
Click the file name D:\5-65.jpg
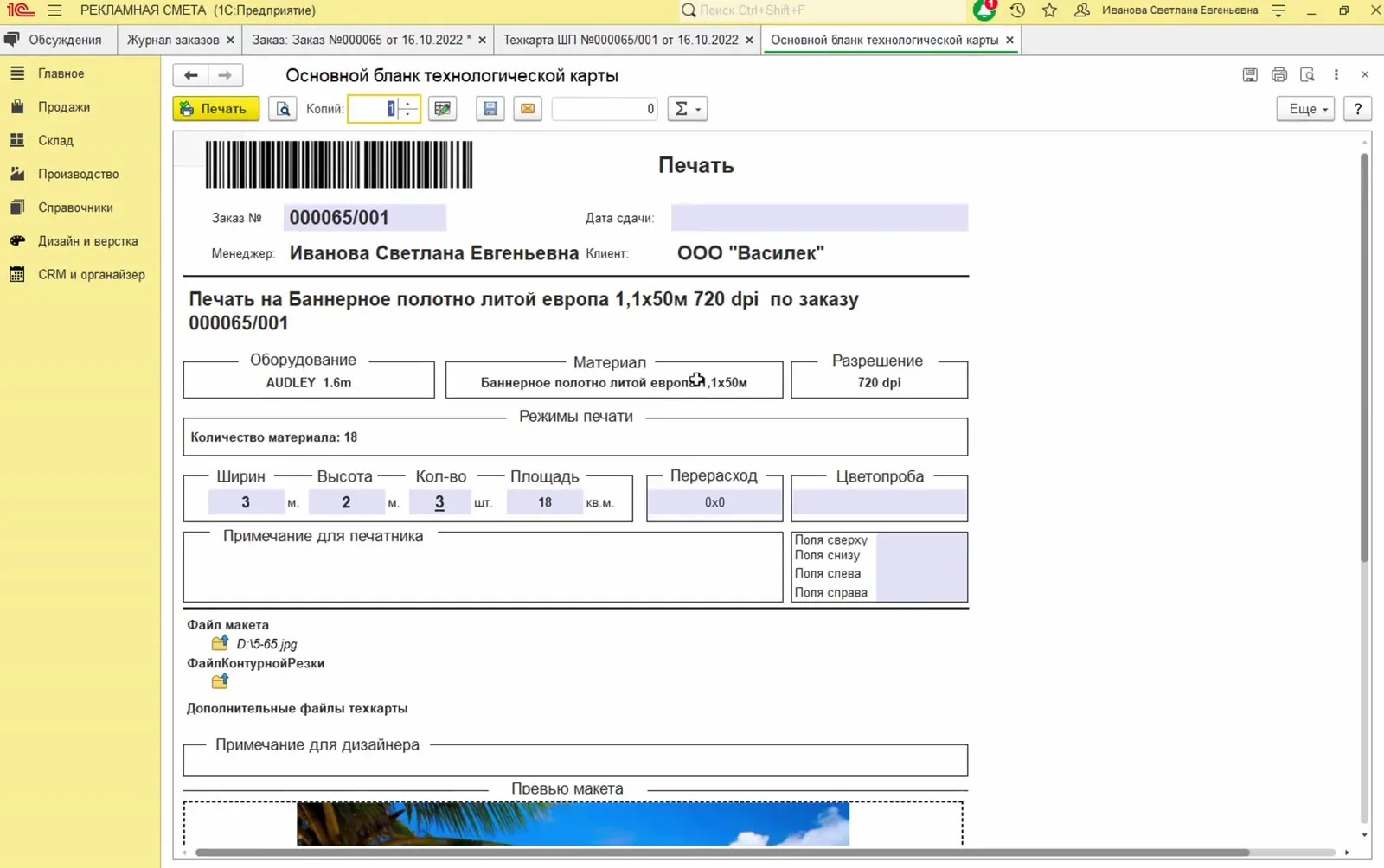266,644
